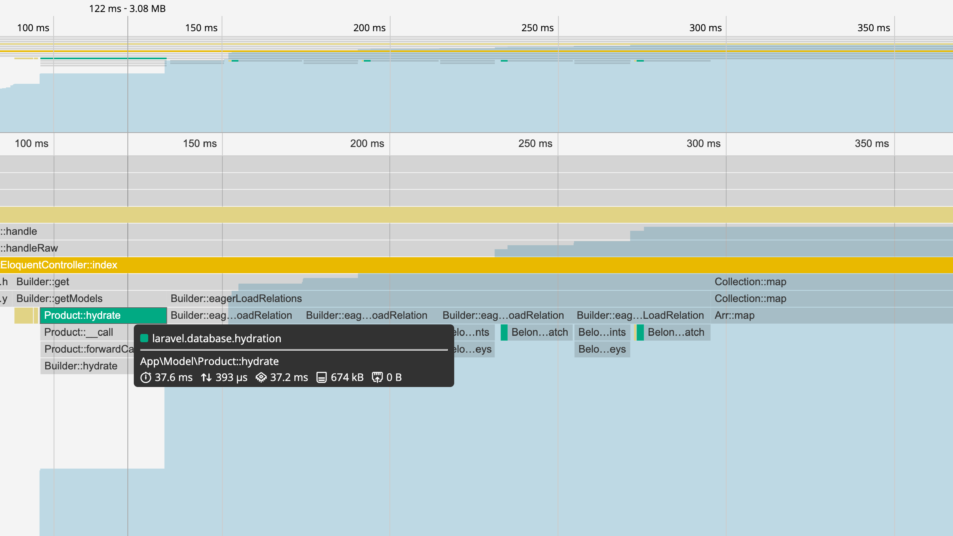Select the Builder::eag...LoadRelation span
953x536 pixels.
click(x=640, y=316)
